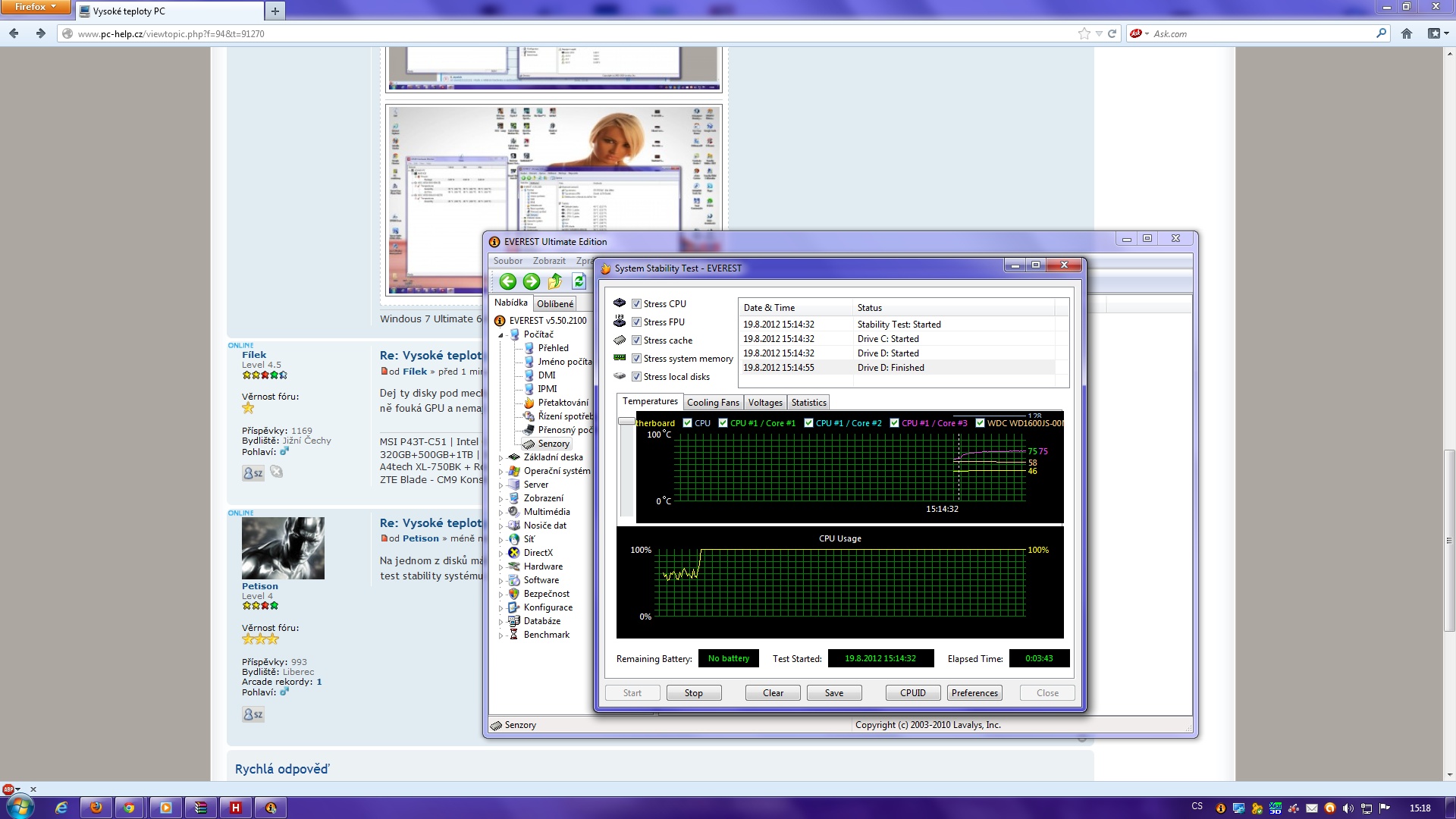Expand the Operační systém tree node
This screenshot has height=819, width=1456.
tap(500, 472)
